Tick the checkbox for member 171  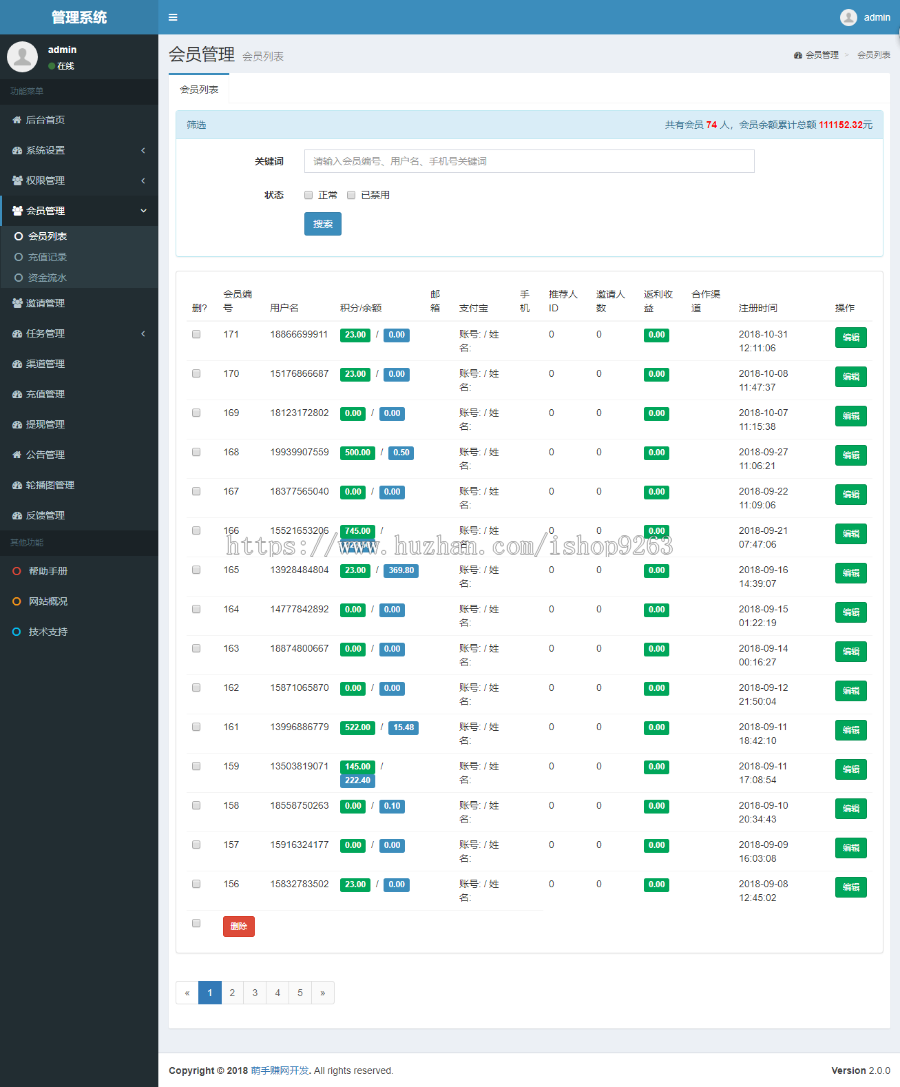click(196, 334)
